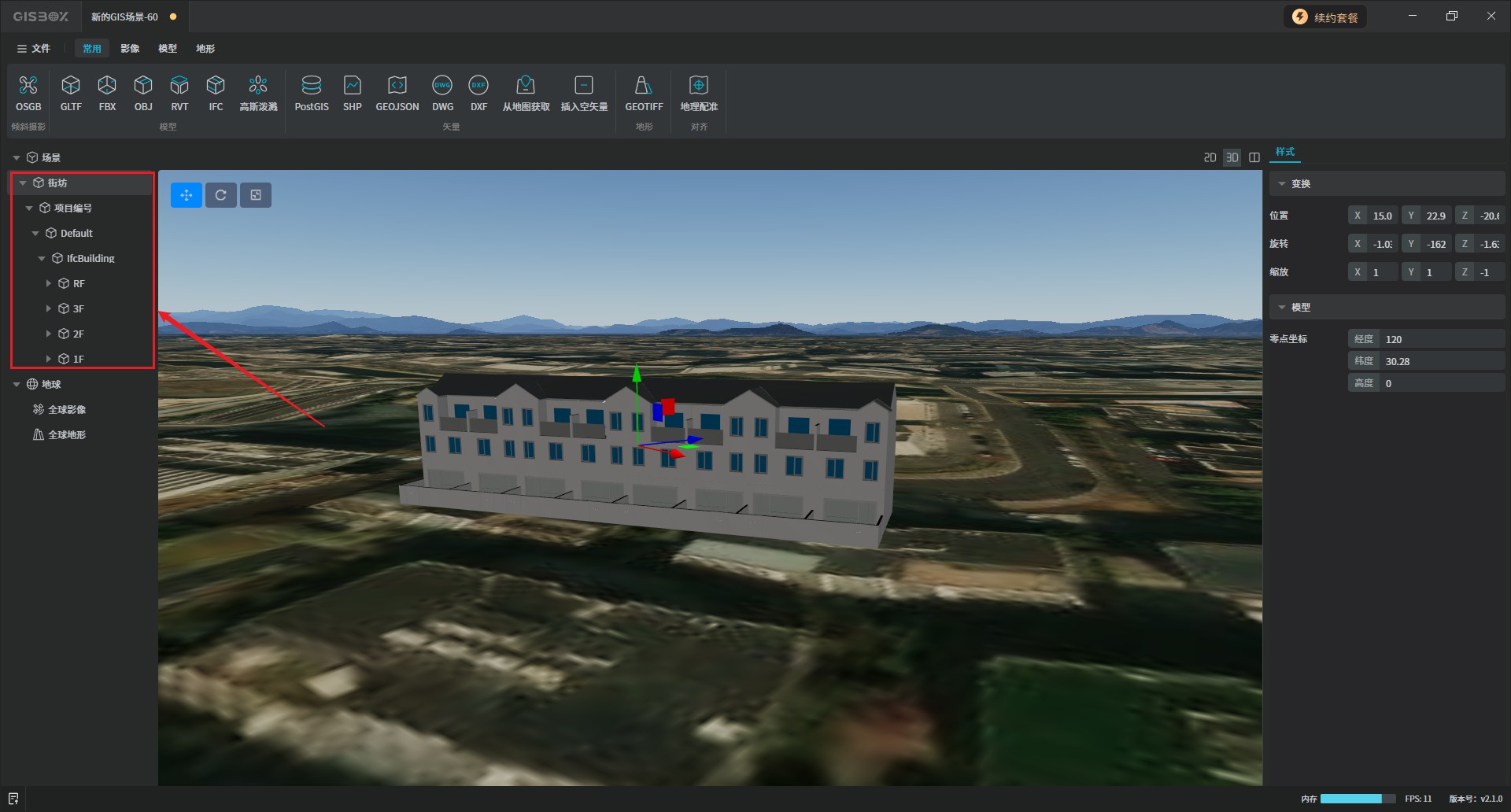Switch viewport to 2D mode
The image size is (1511, 812).
(x=1210, y=157)
